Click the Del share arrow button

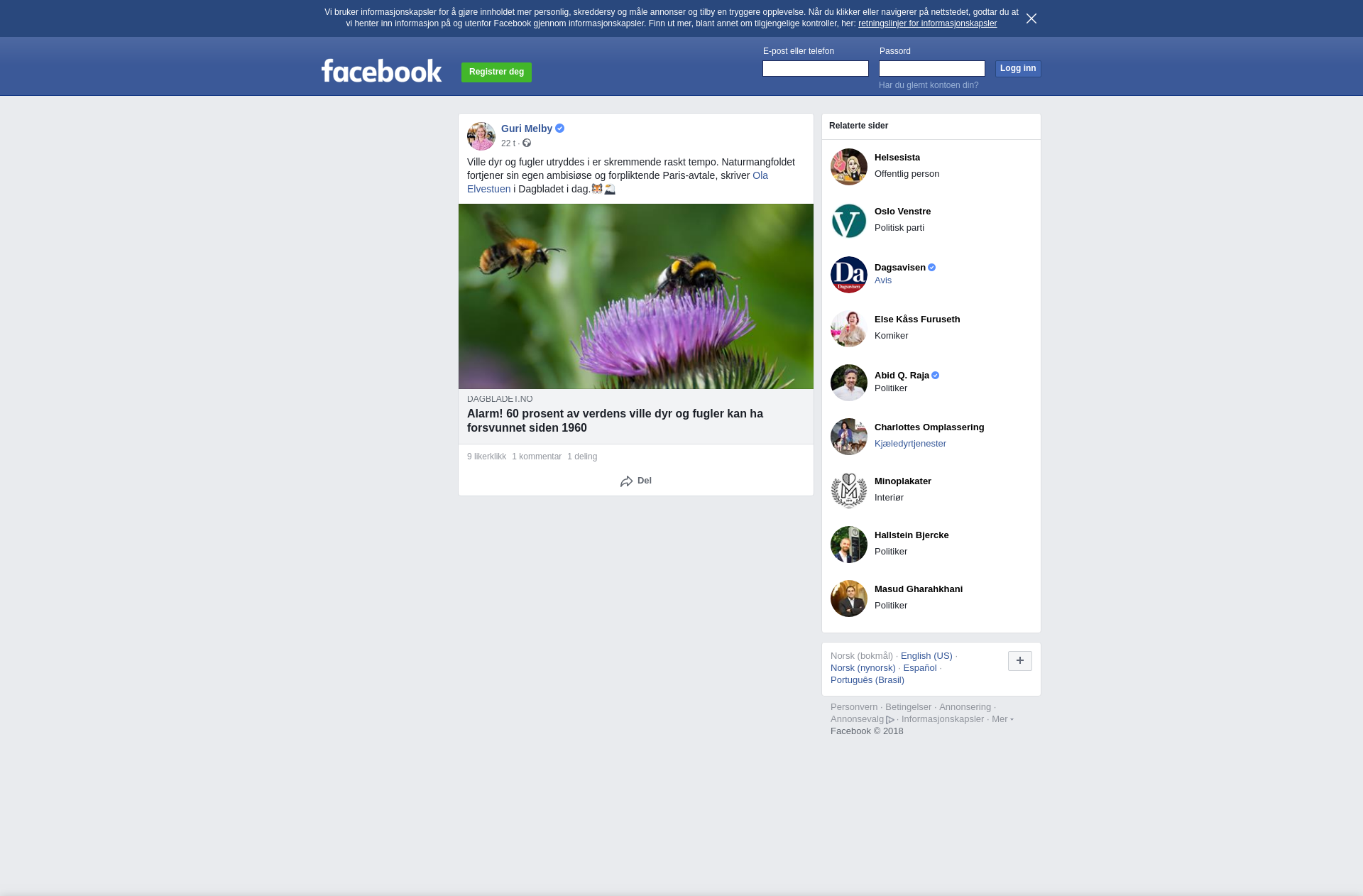(x=636, y=481)
